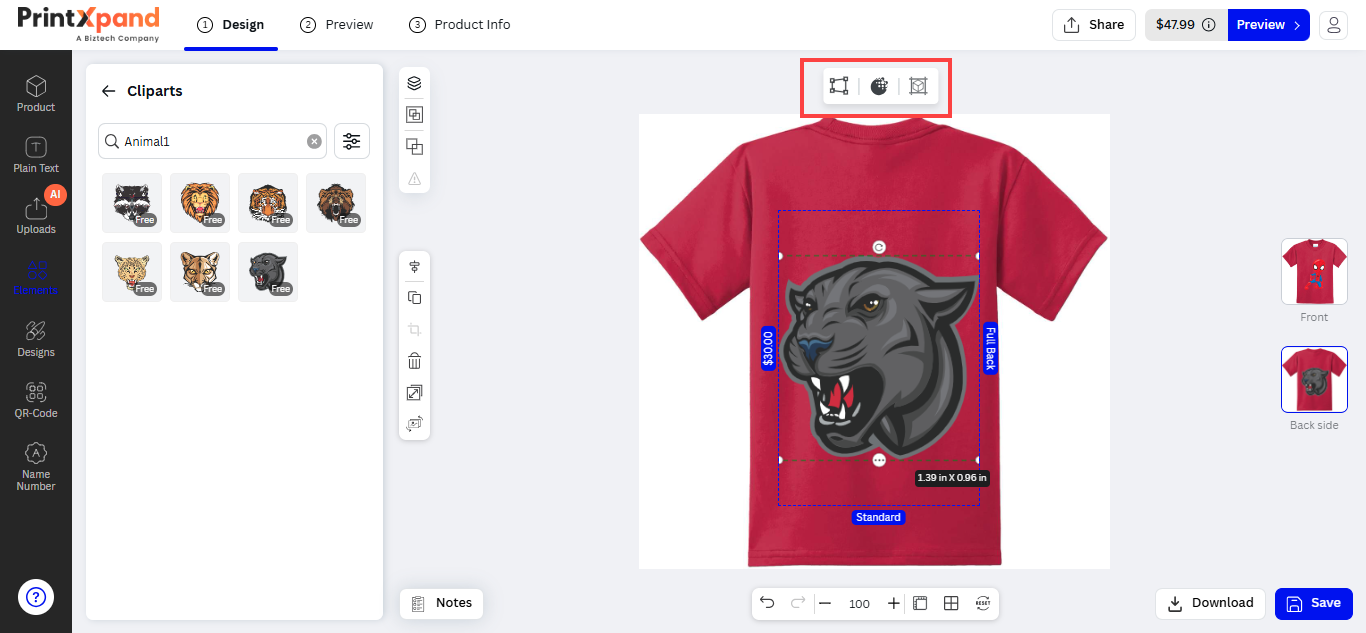Click the duplicate (copy) icon
Viewport: 1366px width, 633px height.
point(414,298)
